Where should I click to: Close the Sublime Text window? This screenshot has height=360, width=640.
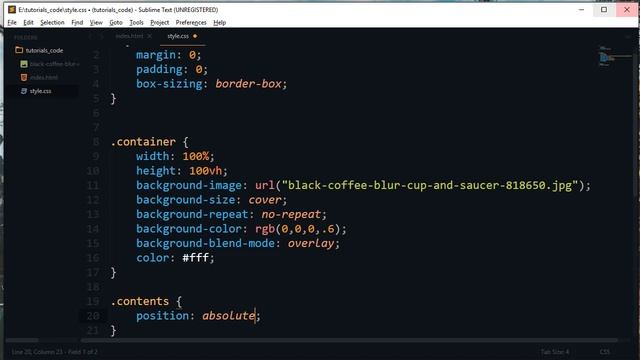[x=627, y=9]
